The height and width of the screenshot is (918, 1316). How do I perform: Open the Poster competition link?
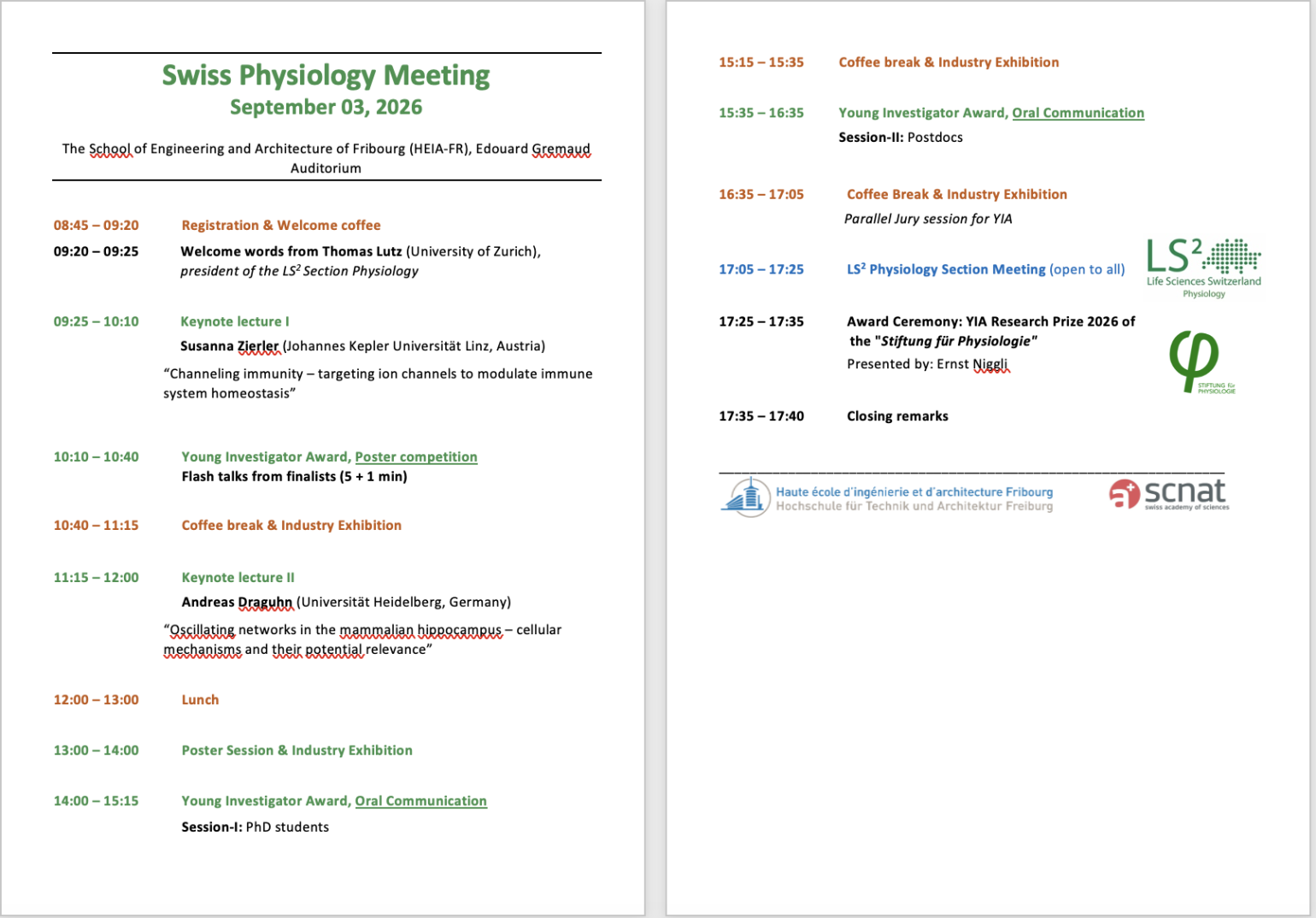pos(416,457)
